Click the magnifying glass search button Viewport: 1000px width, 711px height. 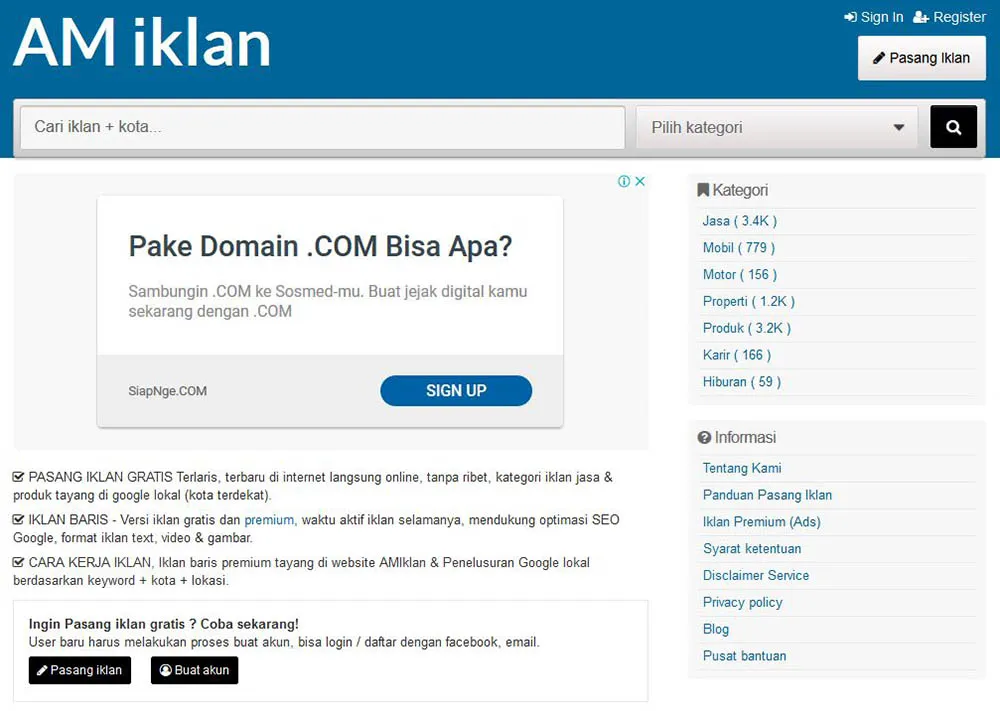[x=953, y=127]
